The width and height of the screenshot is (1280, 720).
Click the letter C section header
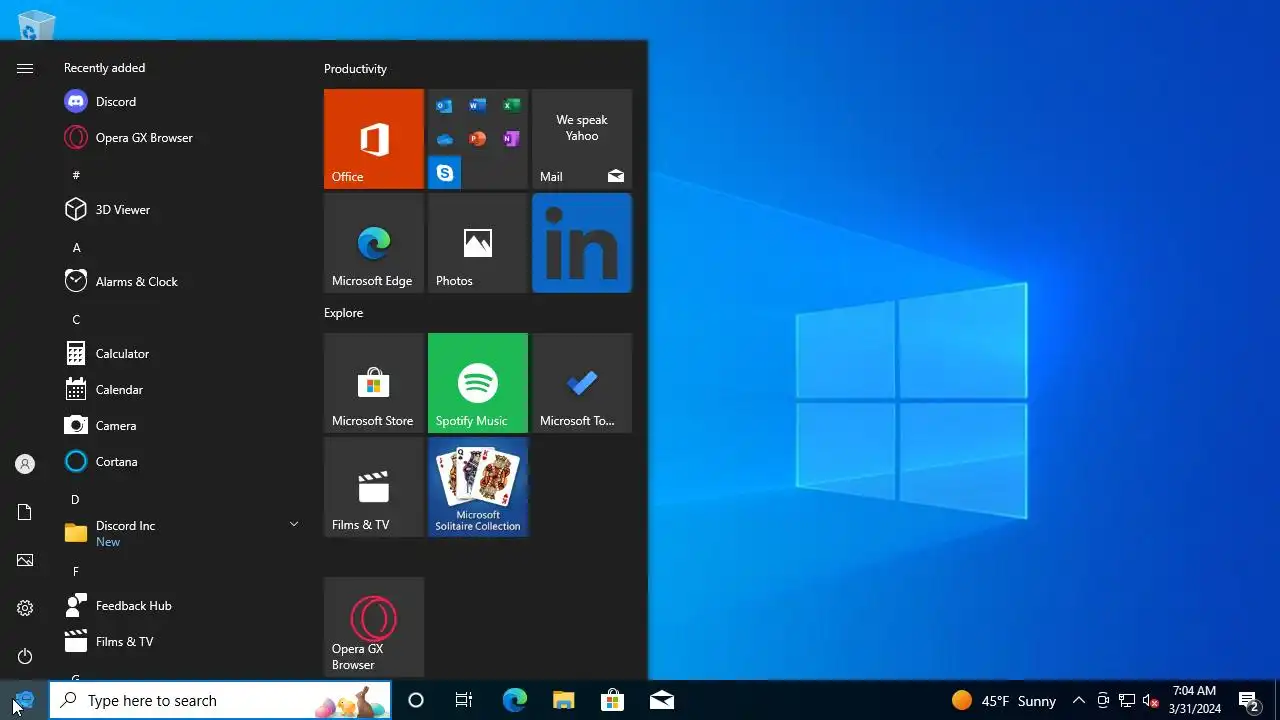pyautogui.click(x=76, y=319)
